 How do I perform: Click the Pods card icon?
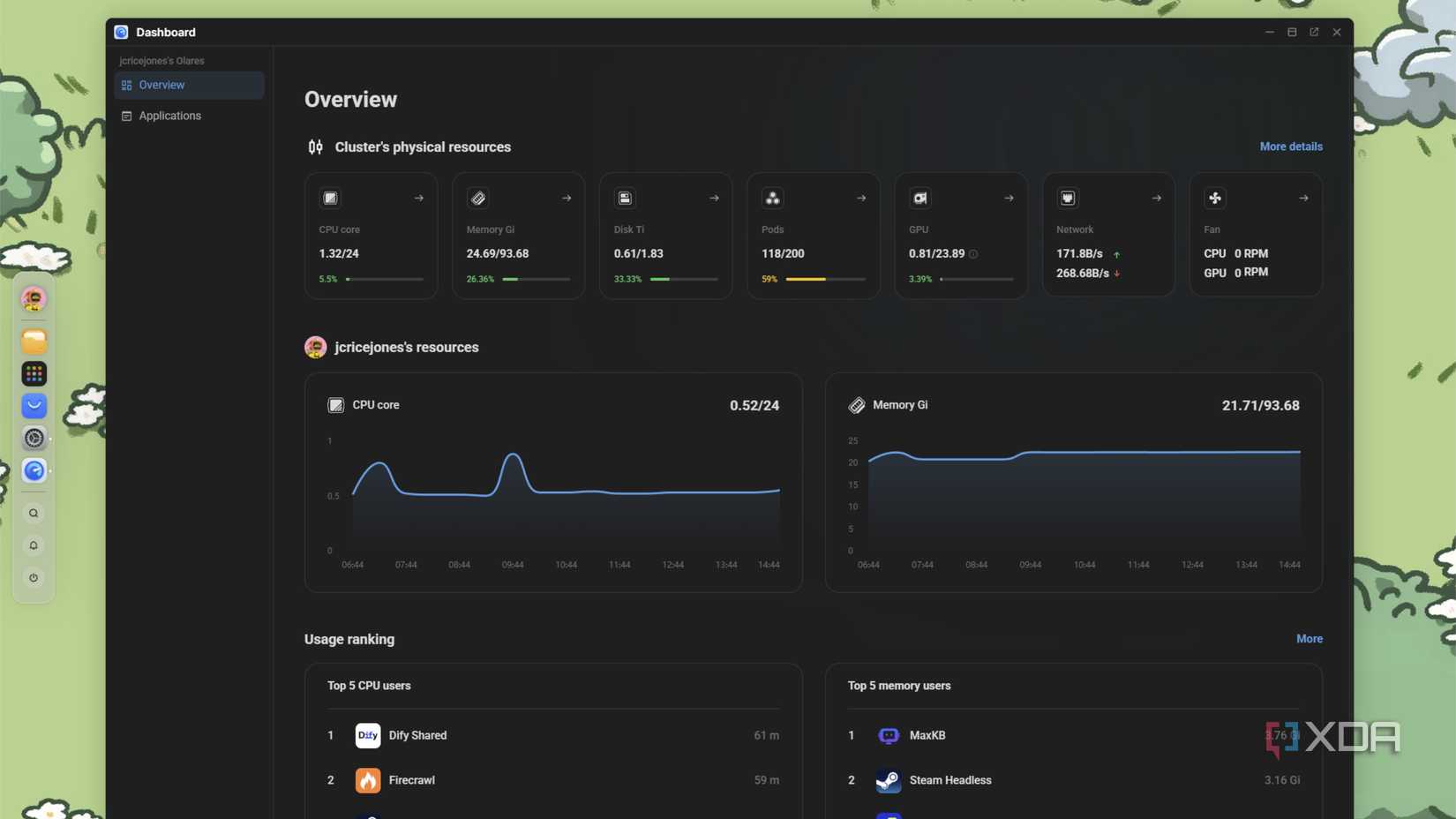pos(772,198)
